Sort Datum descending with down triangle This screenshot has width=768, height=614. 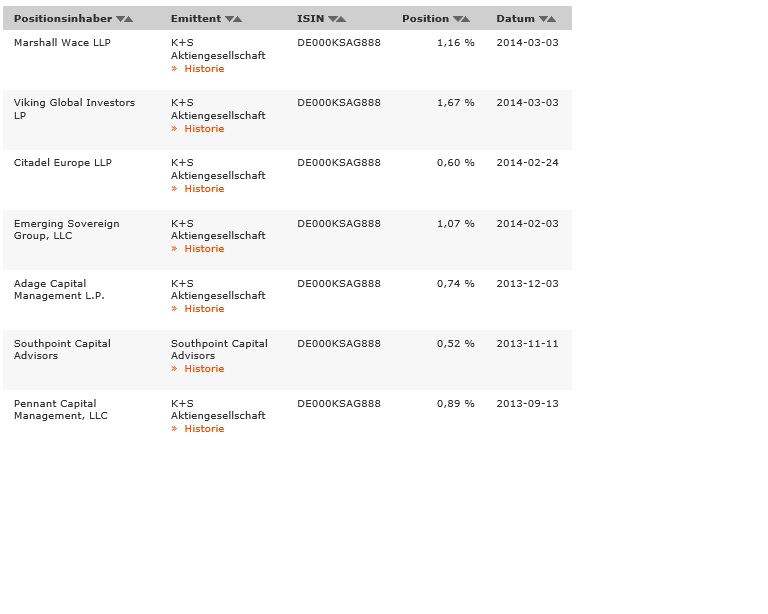tap(543, 19)
